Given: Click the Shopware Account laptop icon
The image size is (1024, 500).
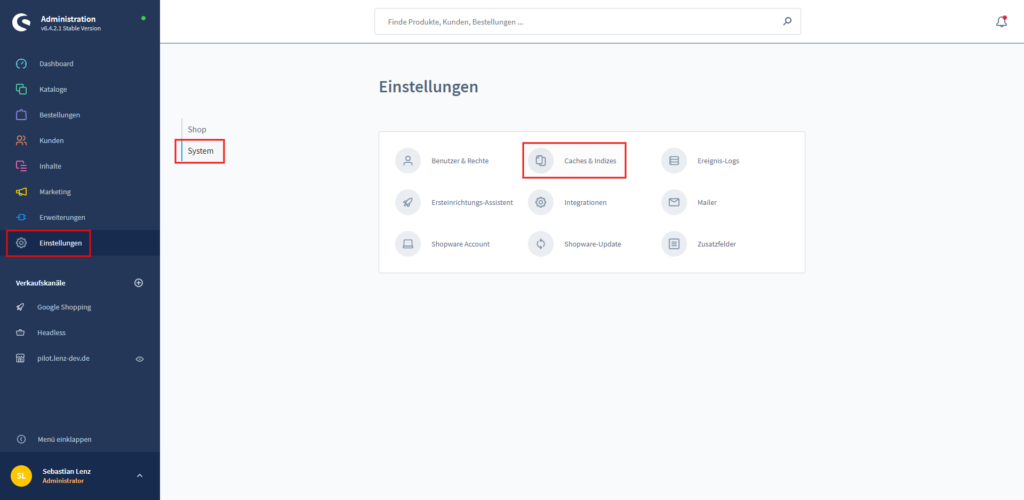Looking at the screenshot, I should pyautogui.click(x=408, y=244).
